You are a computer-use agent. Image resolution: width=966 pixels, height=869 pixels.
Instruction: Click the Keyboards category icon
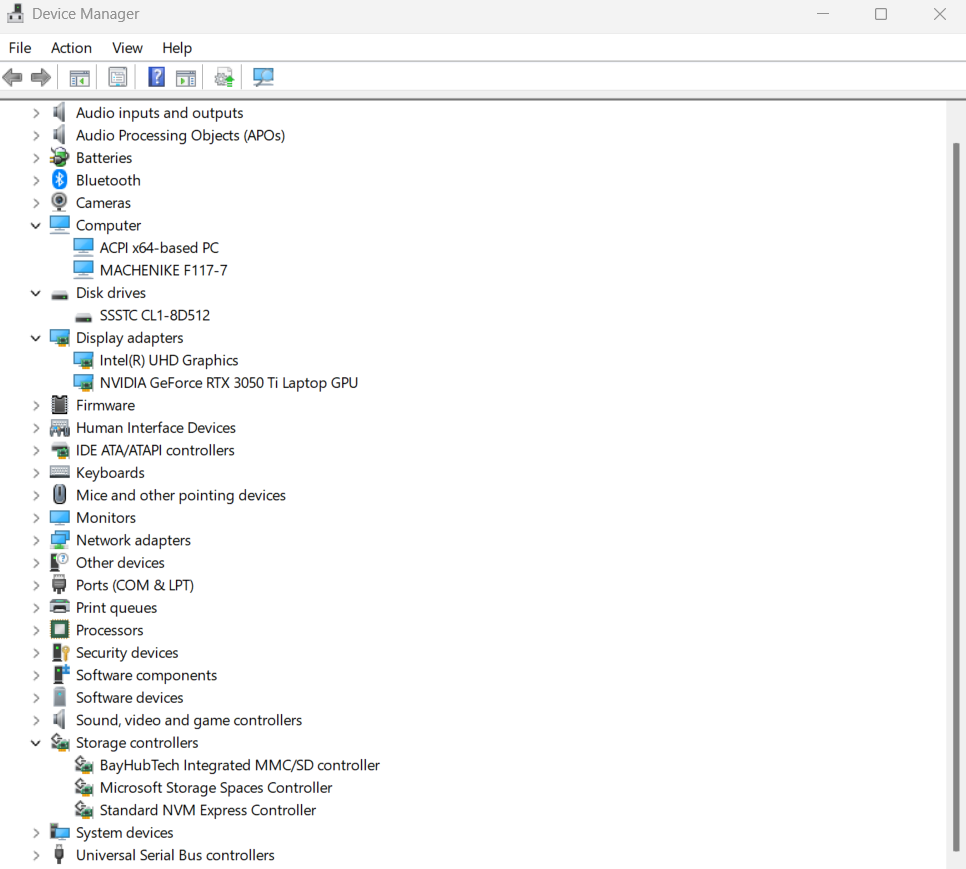point(59,472)
